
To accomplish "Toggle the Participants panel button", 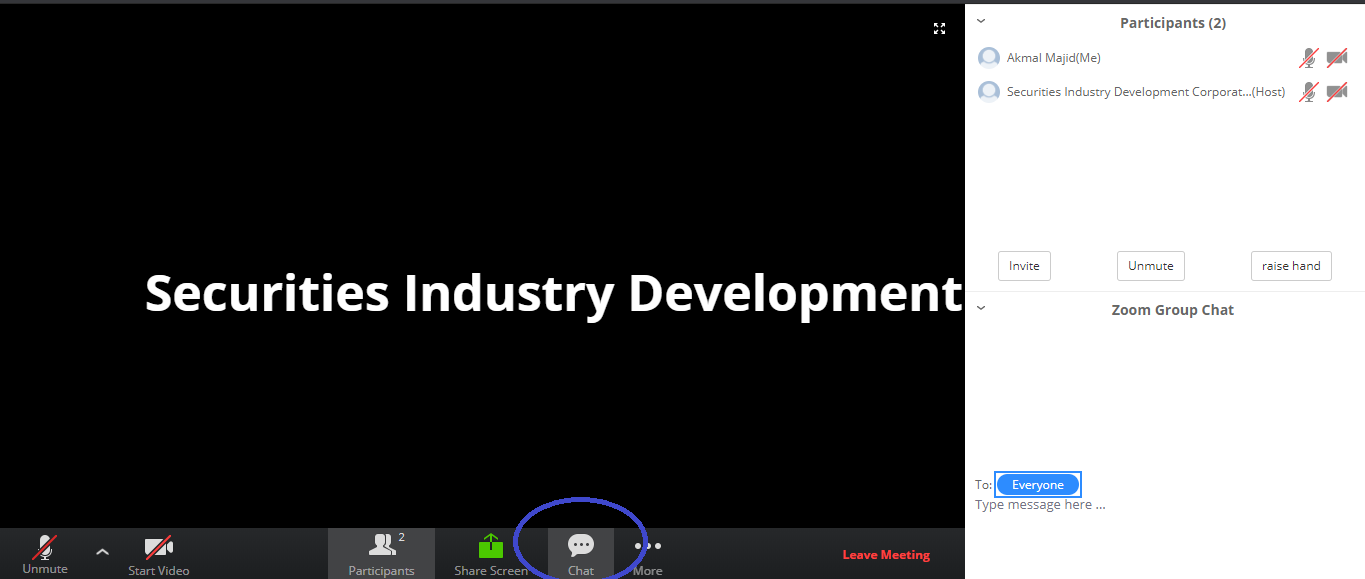I will click(x=381, y=553).
